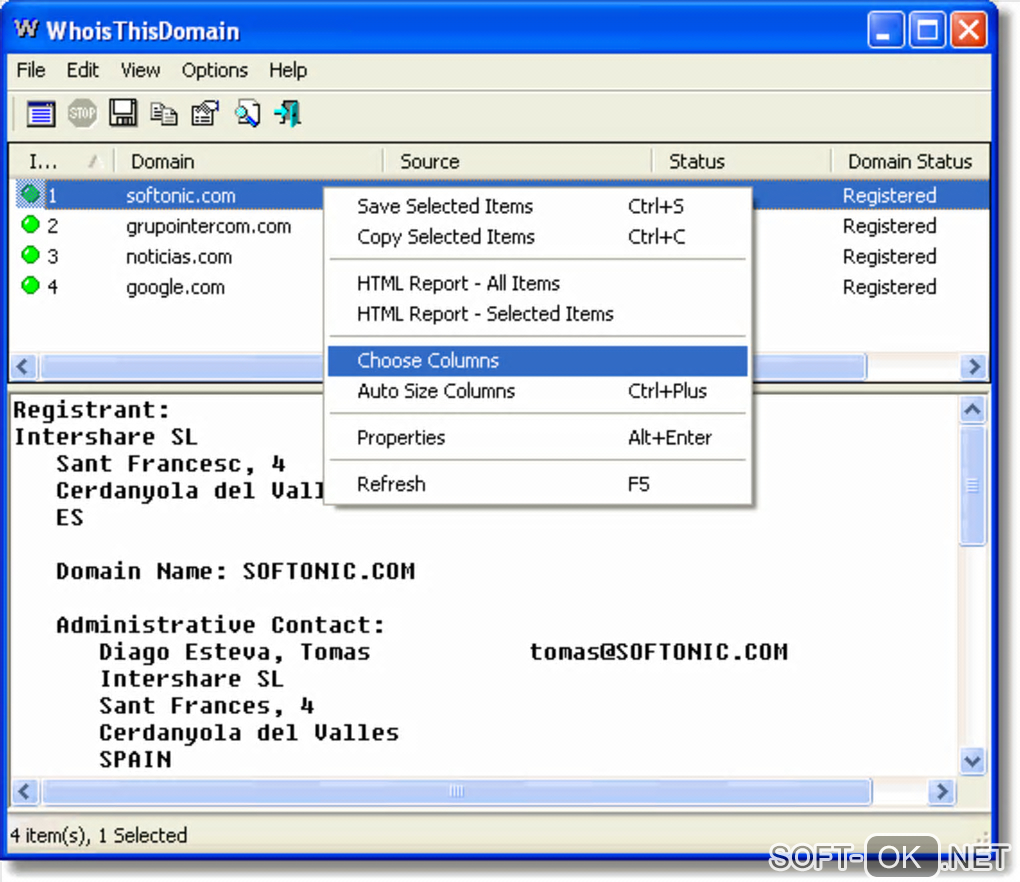Close the WhoisThisDomain window
The width and height of the screenshot is (1020, 882).
coord(969,29)
